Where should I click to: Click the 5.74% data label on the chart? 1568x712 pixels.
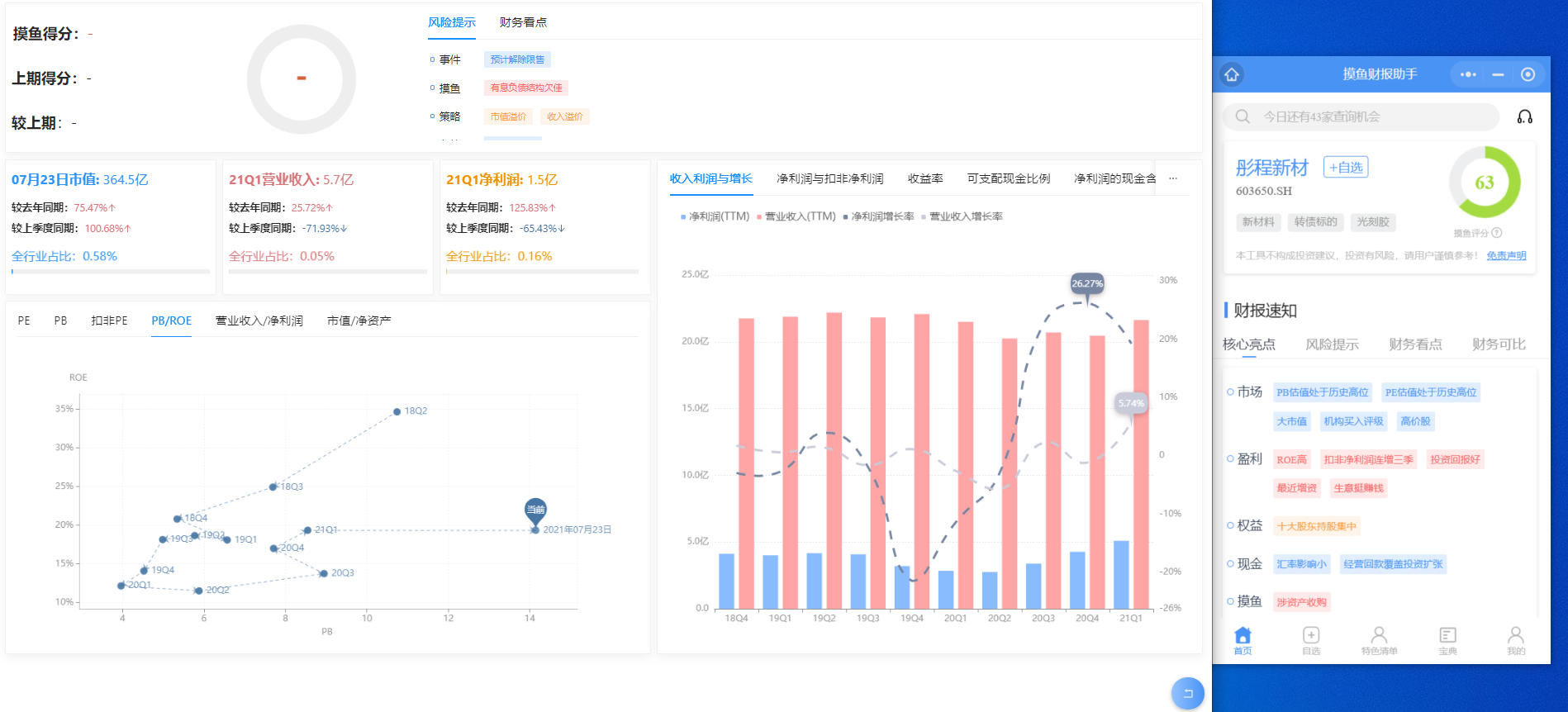pos(1131,404)
